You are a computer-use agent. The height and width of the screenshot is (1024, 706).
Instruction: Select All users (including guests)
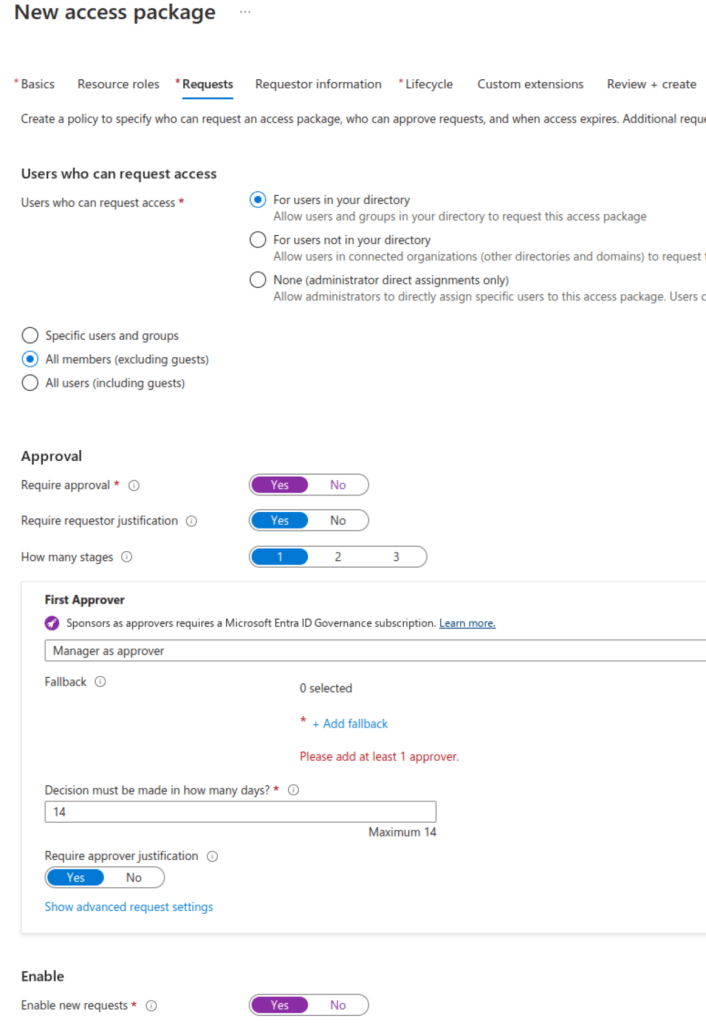click(x=30, y=383)
